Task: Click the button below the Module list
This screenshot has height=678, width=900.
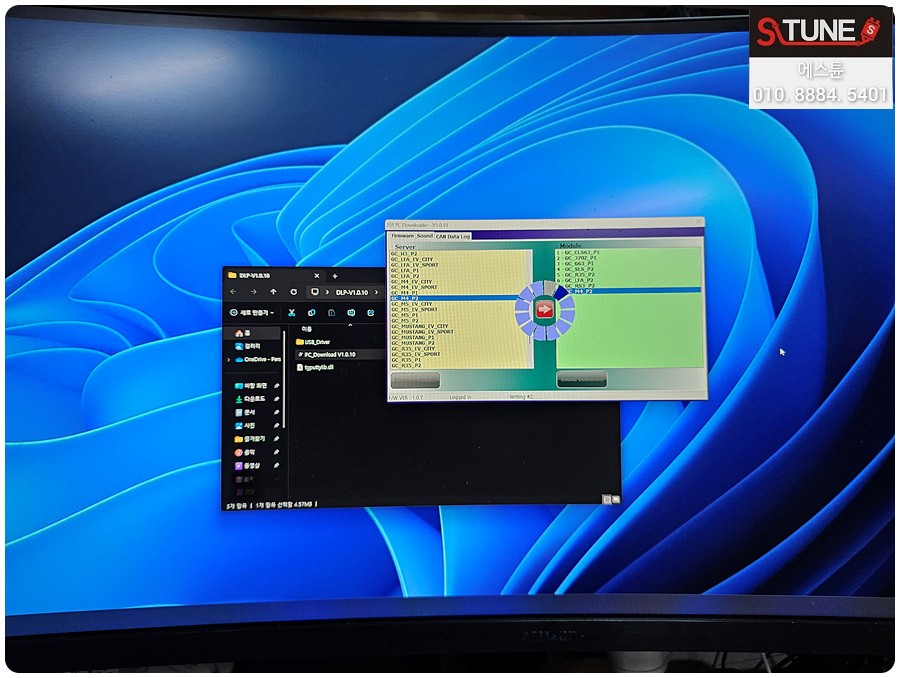Action: 581,380
